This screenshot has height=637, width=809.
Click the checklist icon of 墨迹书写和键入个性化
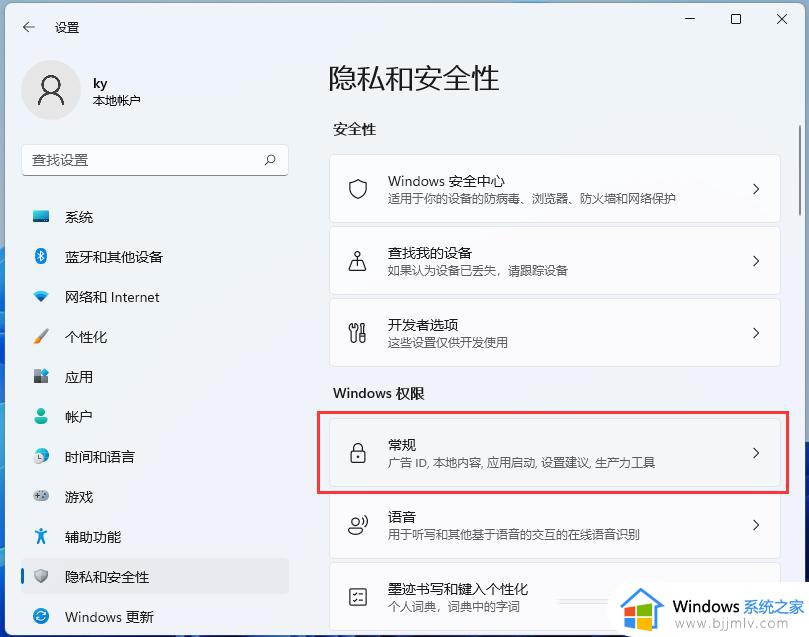coord(358,597)
